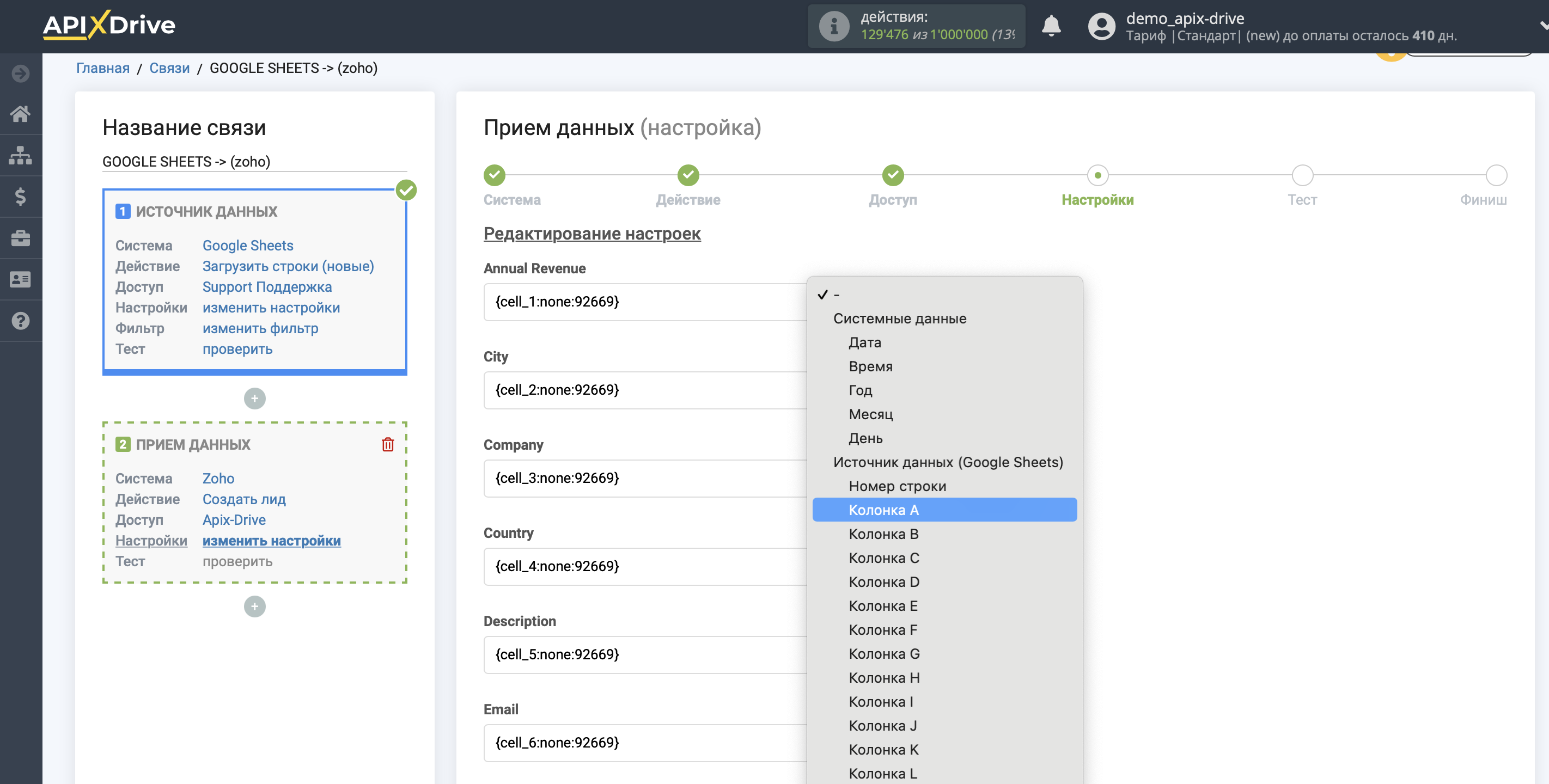Select the Финиш step circle
1549x784 pixels.
1496,175
